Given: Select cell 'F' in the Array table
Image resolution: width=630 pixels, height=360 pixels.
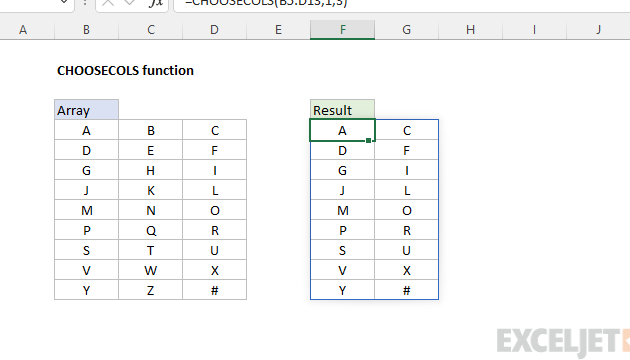Looking at the screenshot, I should (x=215, y=150).
